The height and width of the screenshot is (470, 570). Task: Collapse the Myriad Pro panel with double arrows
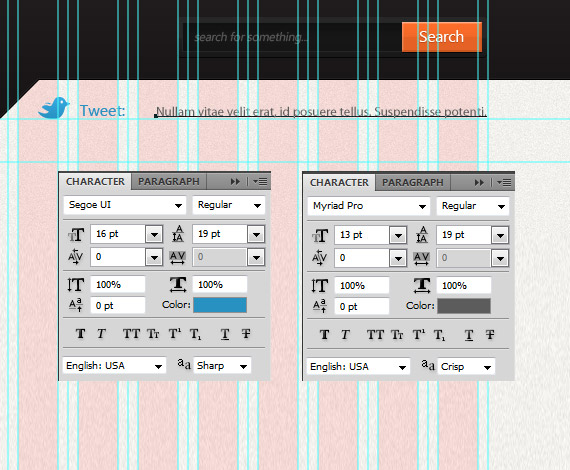coord(479,182)
